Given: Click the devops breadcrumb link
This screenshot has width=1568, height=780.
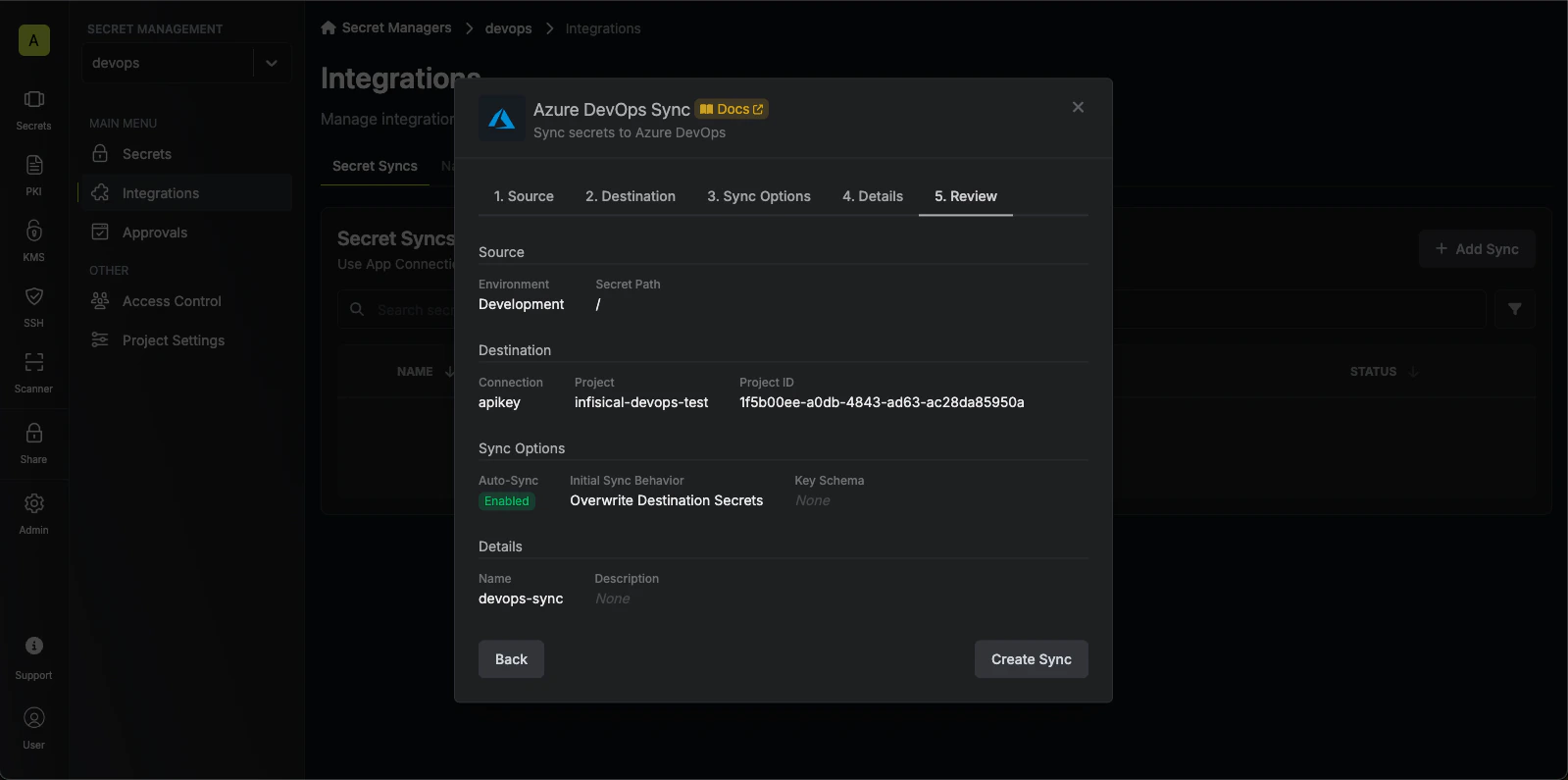Looking at the screenshot, I should tap(508, 28).
